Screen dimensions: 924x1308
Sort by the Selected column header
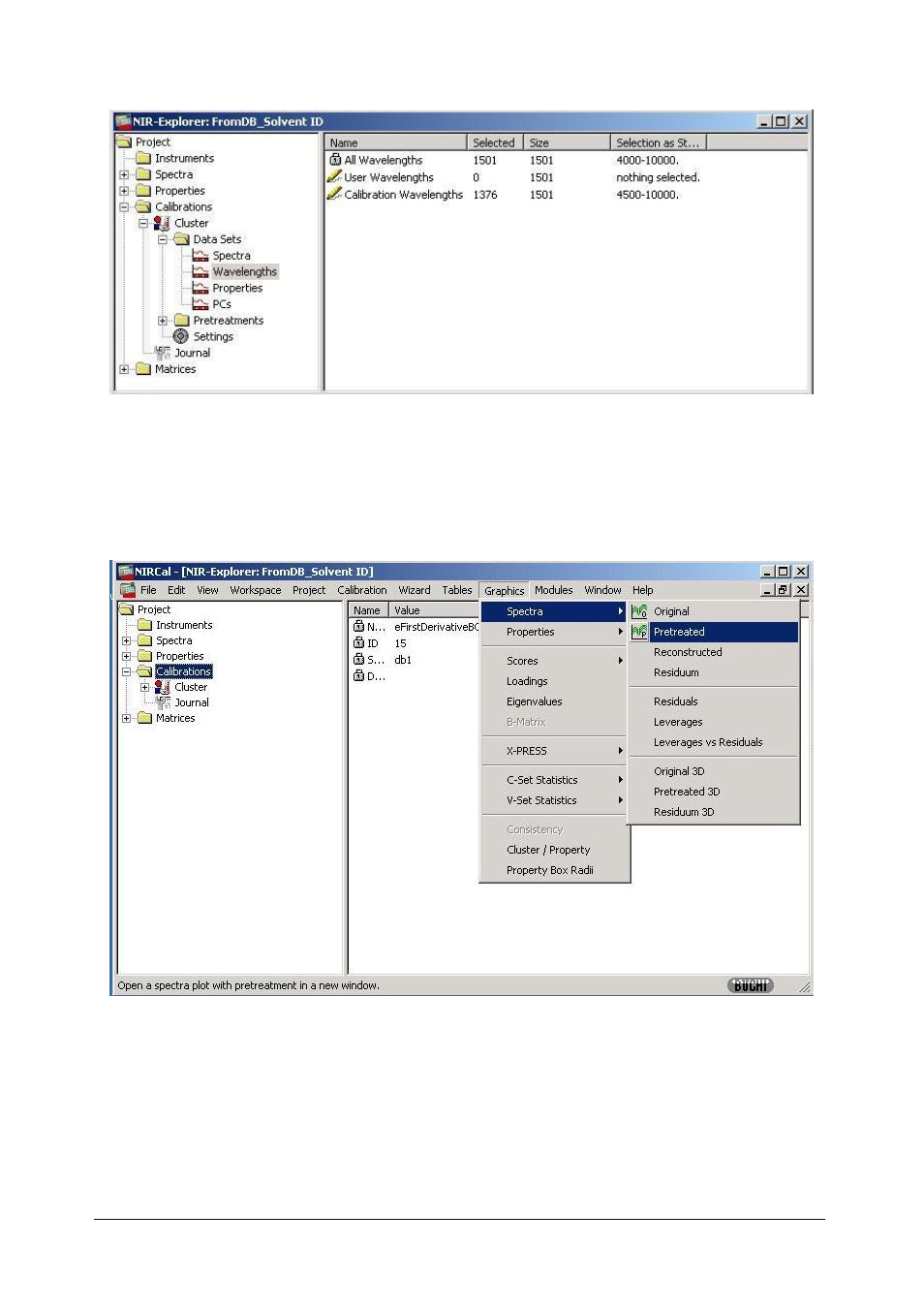(495, 142)
